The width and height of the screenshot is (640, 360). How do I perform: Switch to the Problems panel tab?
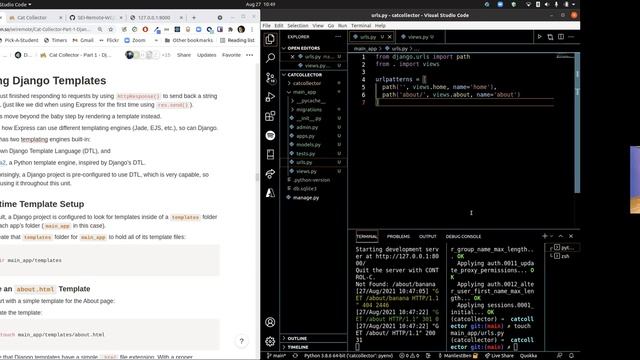pos(398,236)
